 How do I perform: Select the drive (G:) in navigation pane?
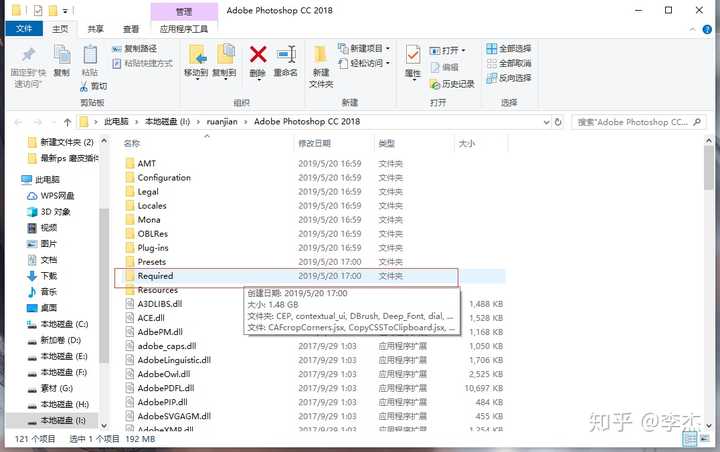tap(51, 388)
